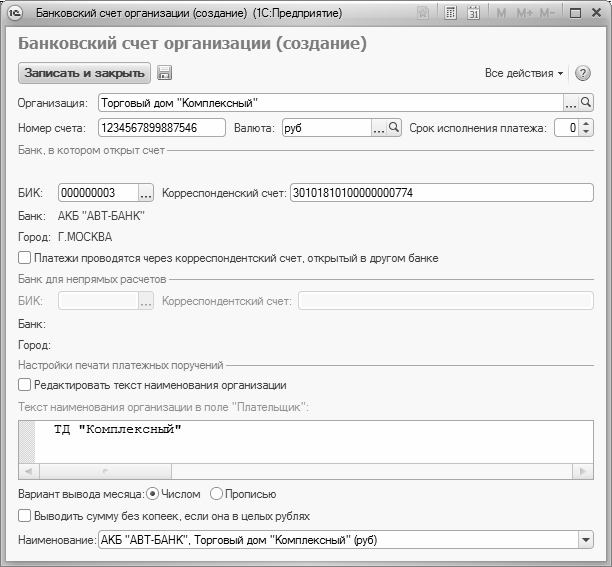This screenshot has width=612, height=567.
Task: Click the Срок исполнения платежа number field
Action: [x=567, y=128]
